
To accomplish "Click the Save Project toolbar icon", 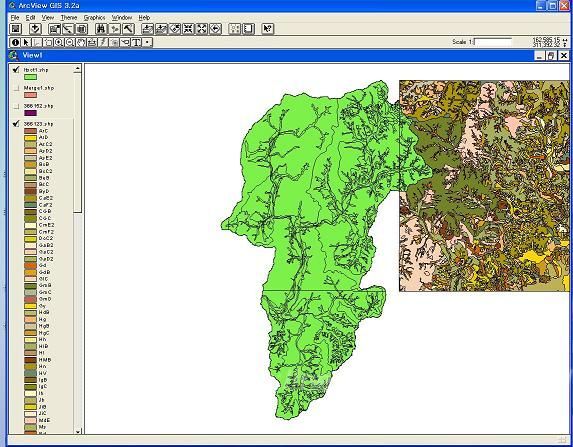I will (x=15, y=29).
